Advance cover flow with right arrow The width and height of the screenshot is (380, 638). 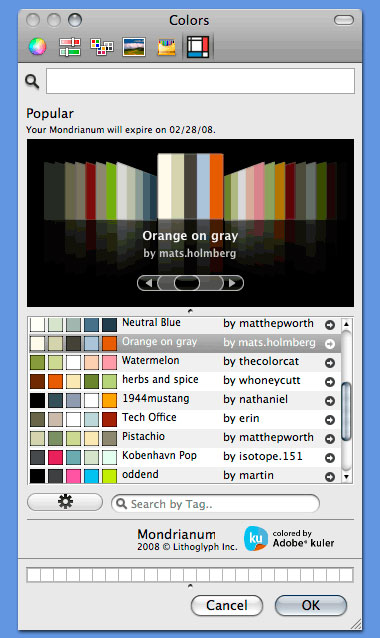[x=232, y=283]
